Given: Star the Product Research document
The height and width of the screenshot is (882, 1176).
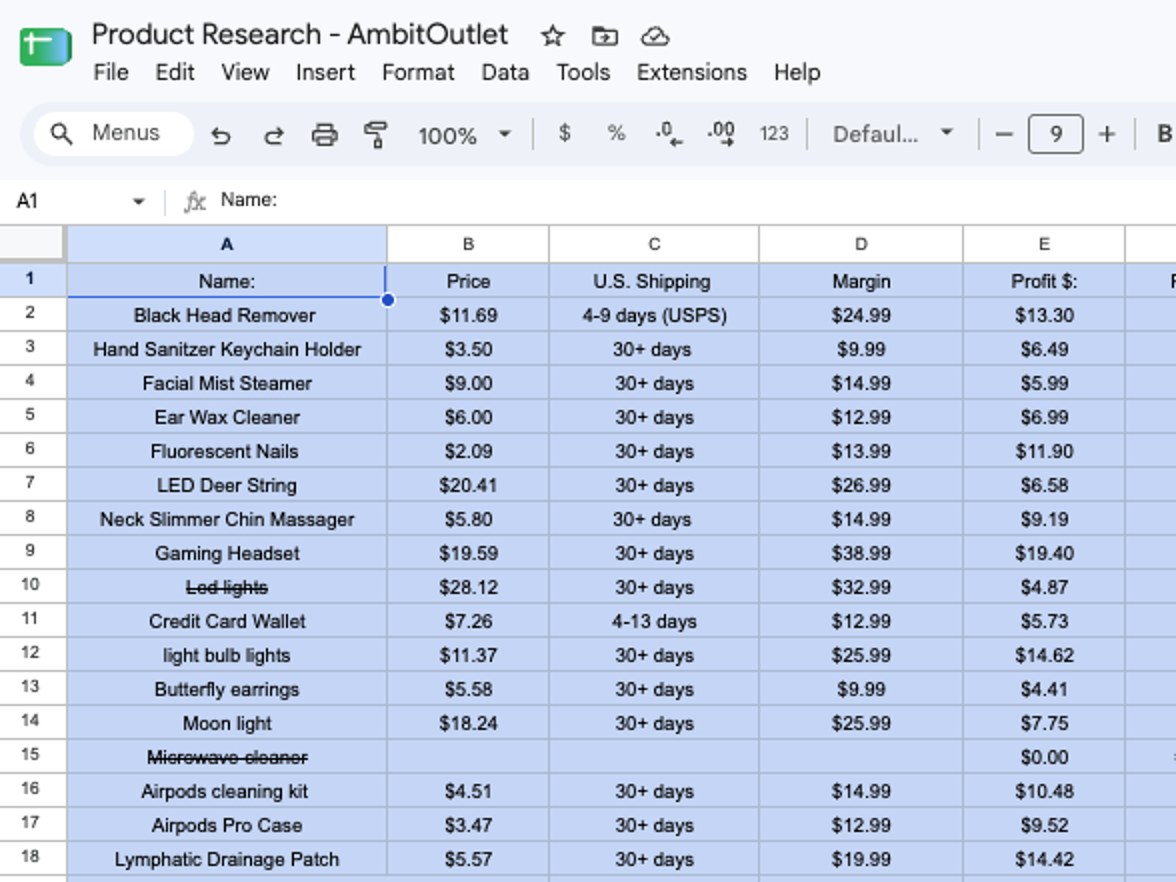Looking at the screenshot, I should click(x=553, y=35).
